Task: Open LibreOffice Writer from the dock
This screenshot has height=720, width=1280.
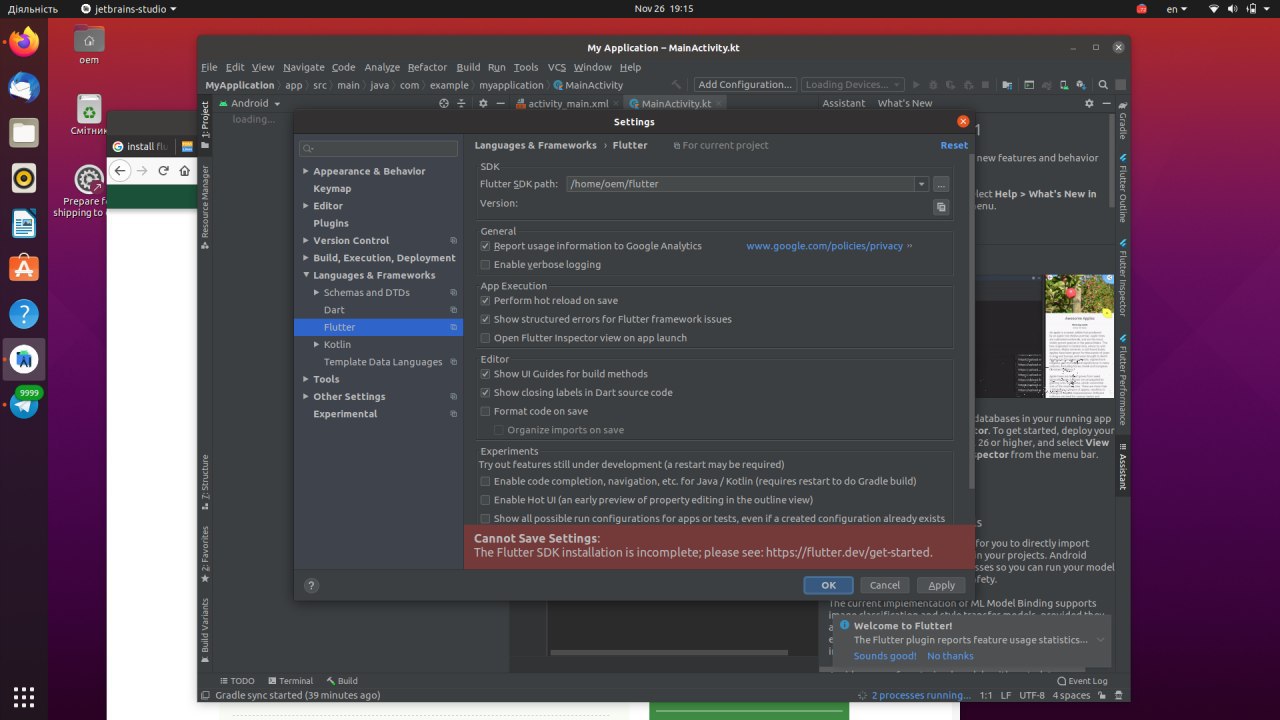Action: click(24, 223)
